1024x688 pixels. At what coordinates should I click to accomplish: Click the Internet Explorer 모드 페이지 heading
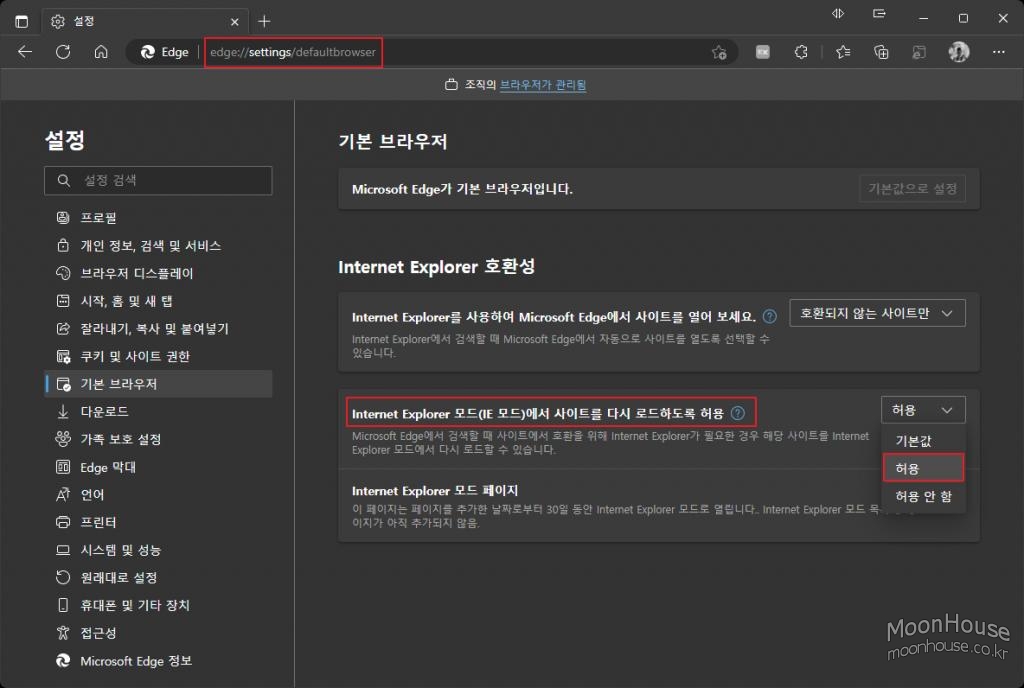pos(434,490)
